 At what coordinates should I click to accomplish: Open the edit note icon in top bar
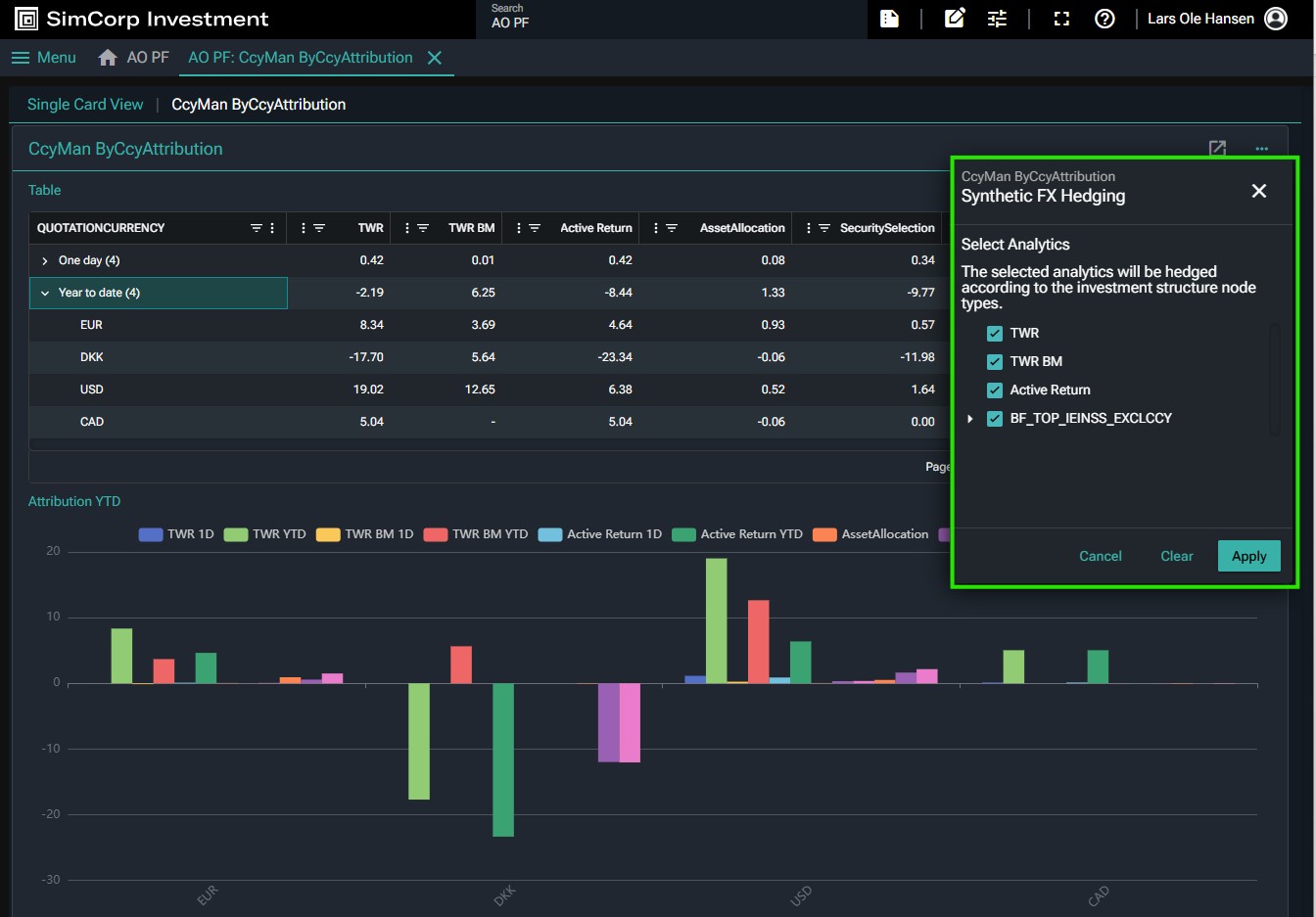coord(954,19)
